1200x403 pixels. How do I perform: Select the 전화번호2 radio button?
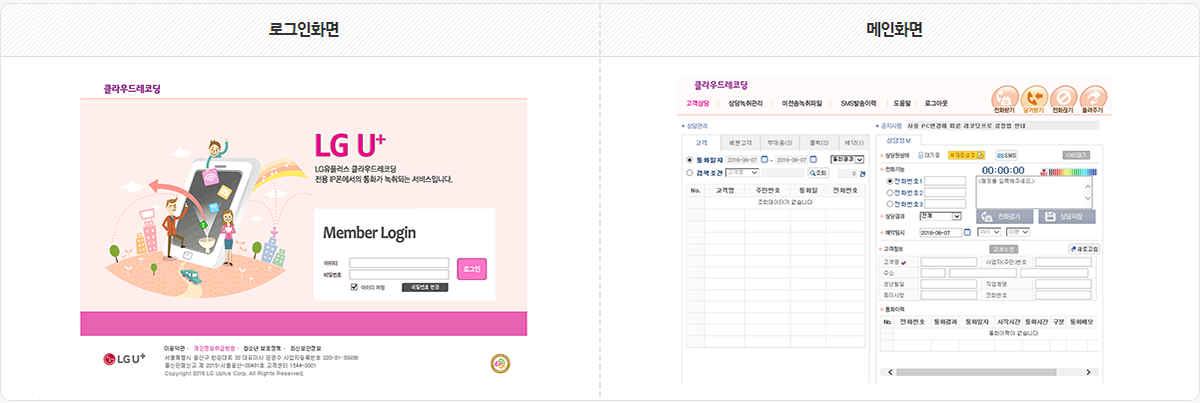891,192
